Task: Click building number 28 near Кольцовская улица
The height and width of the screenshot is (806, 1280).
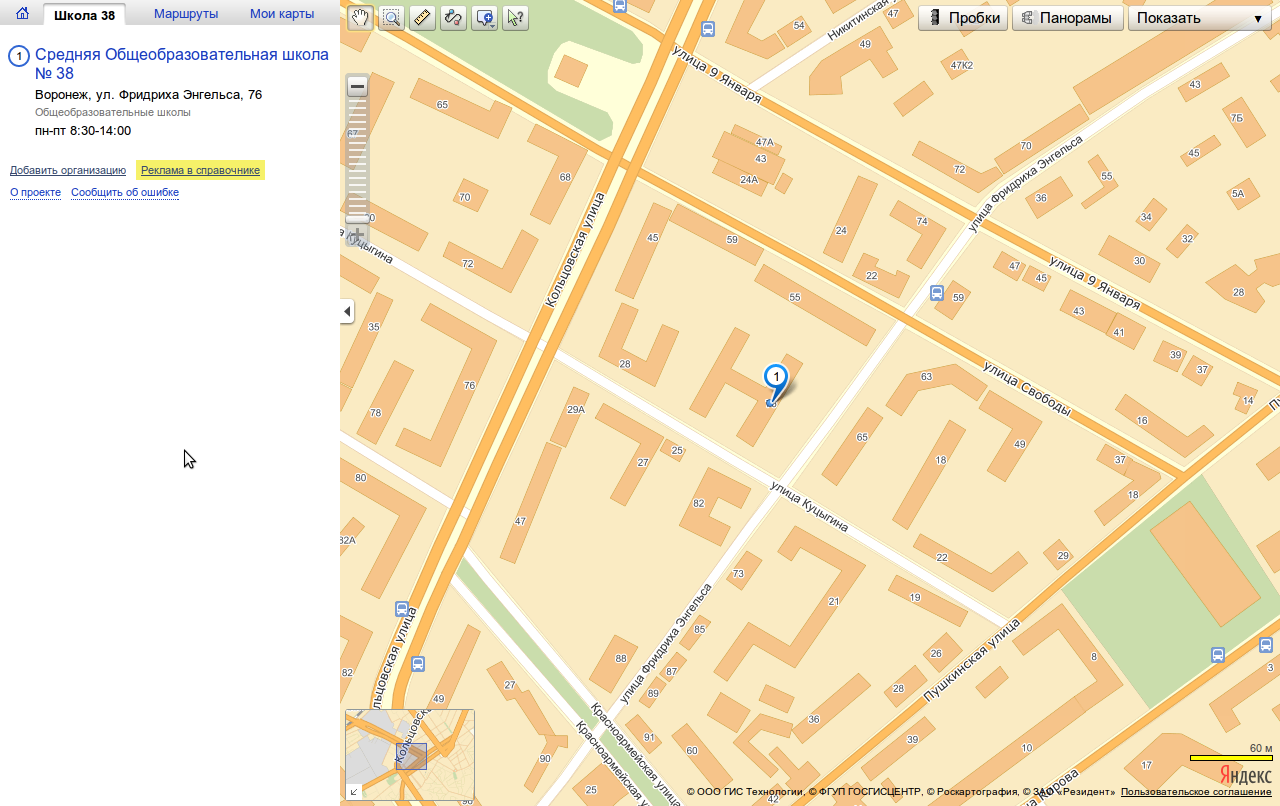Action: (x=625, y=364)
